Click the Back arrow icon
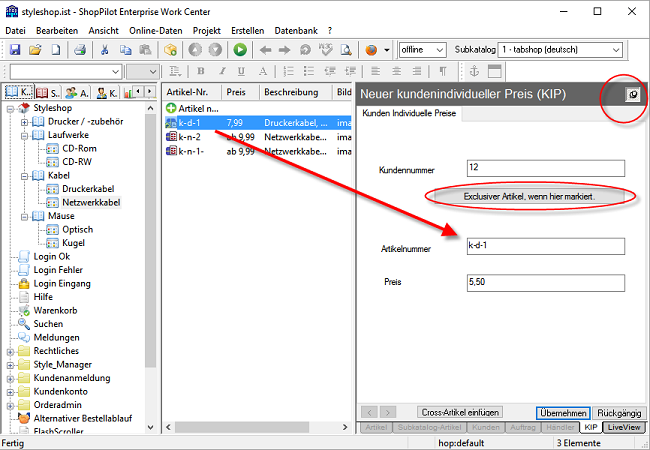650x450 pixels. tap(265, 50)
